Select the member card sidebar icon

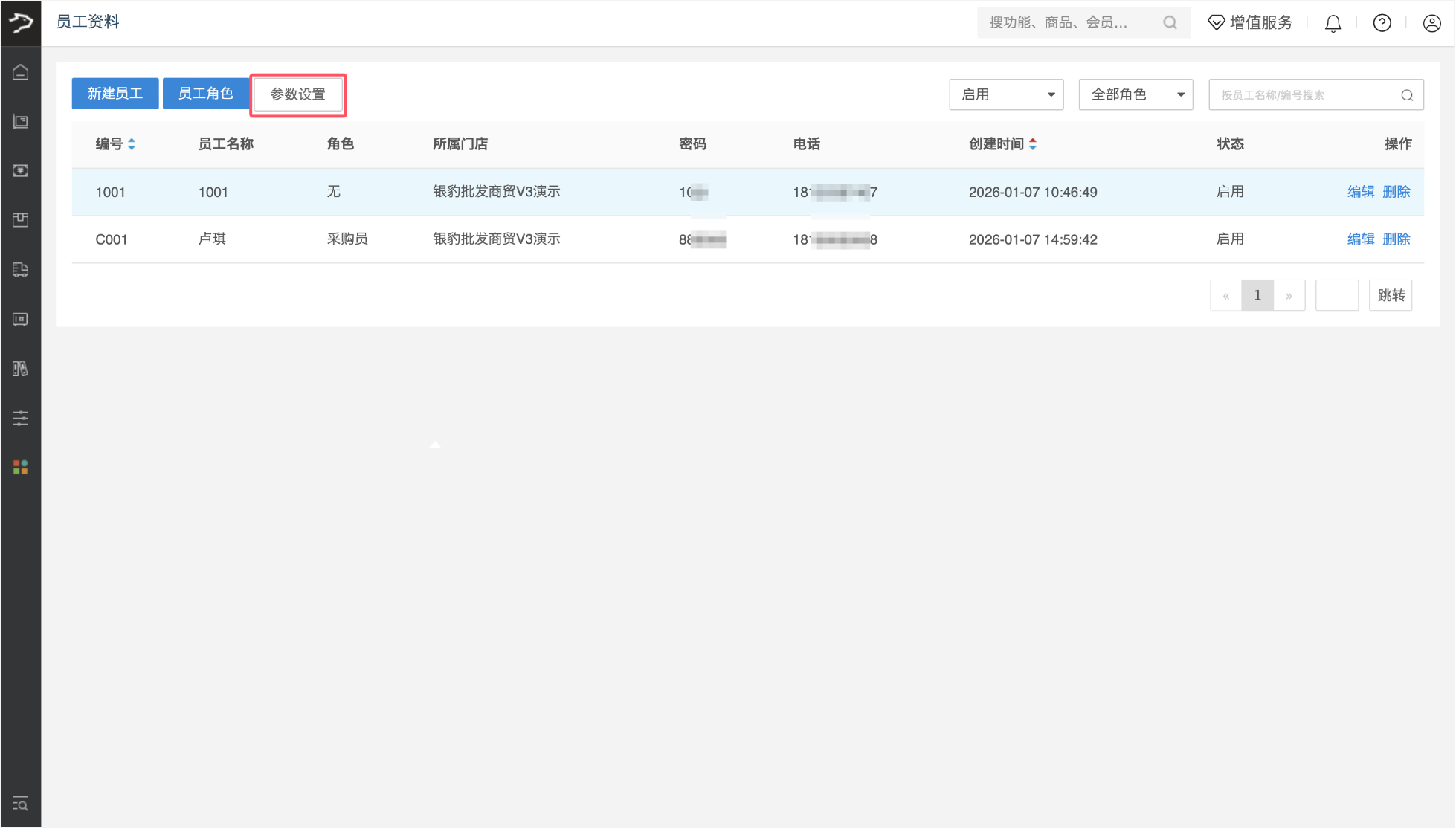pyautogui.click(x=20, y=319)
